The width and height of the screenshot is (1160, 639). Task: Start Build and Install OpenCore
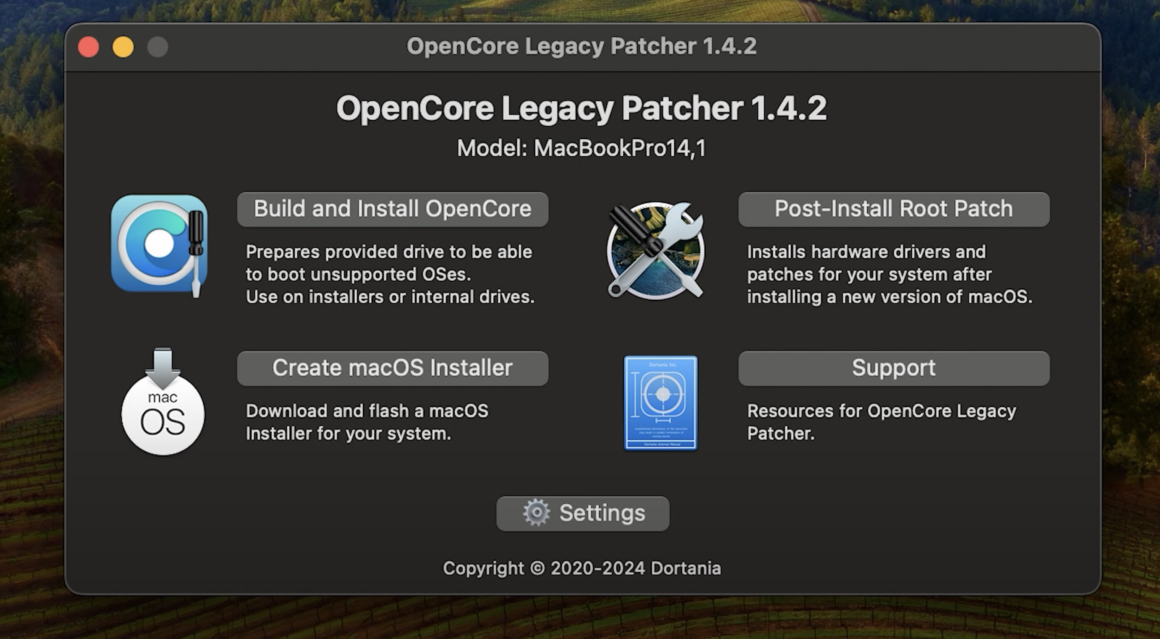(x=392, y=209)
